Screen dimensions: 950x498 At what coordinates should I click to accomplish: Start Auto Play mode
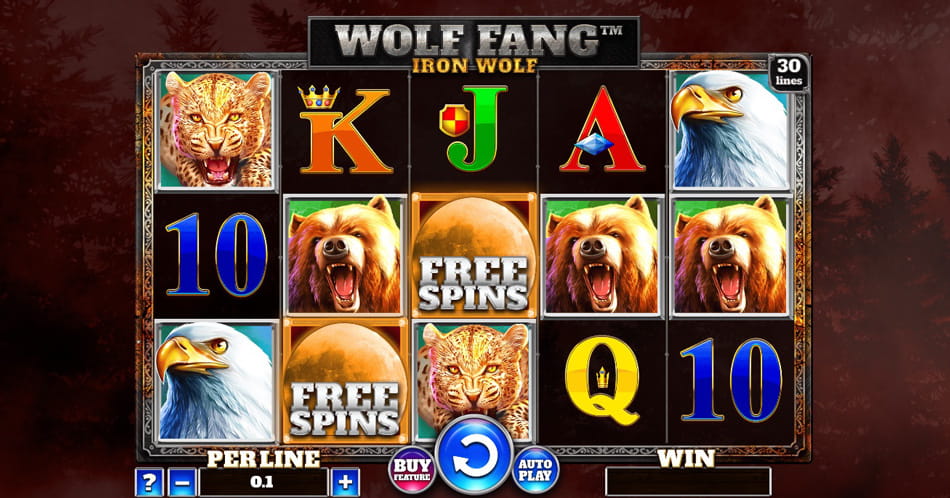coord(536,470)
